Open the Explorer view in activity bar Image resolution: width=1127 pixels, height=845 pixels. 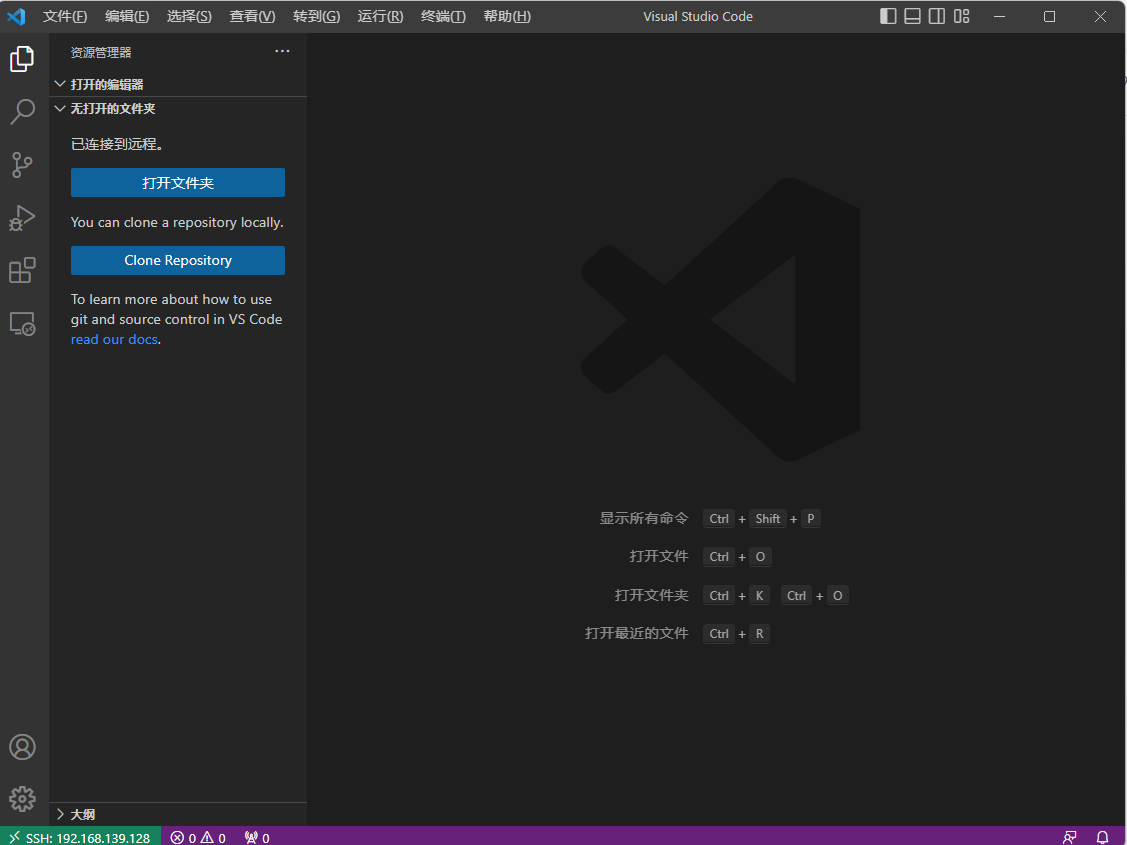[x=22, y=59]
